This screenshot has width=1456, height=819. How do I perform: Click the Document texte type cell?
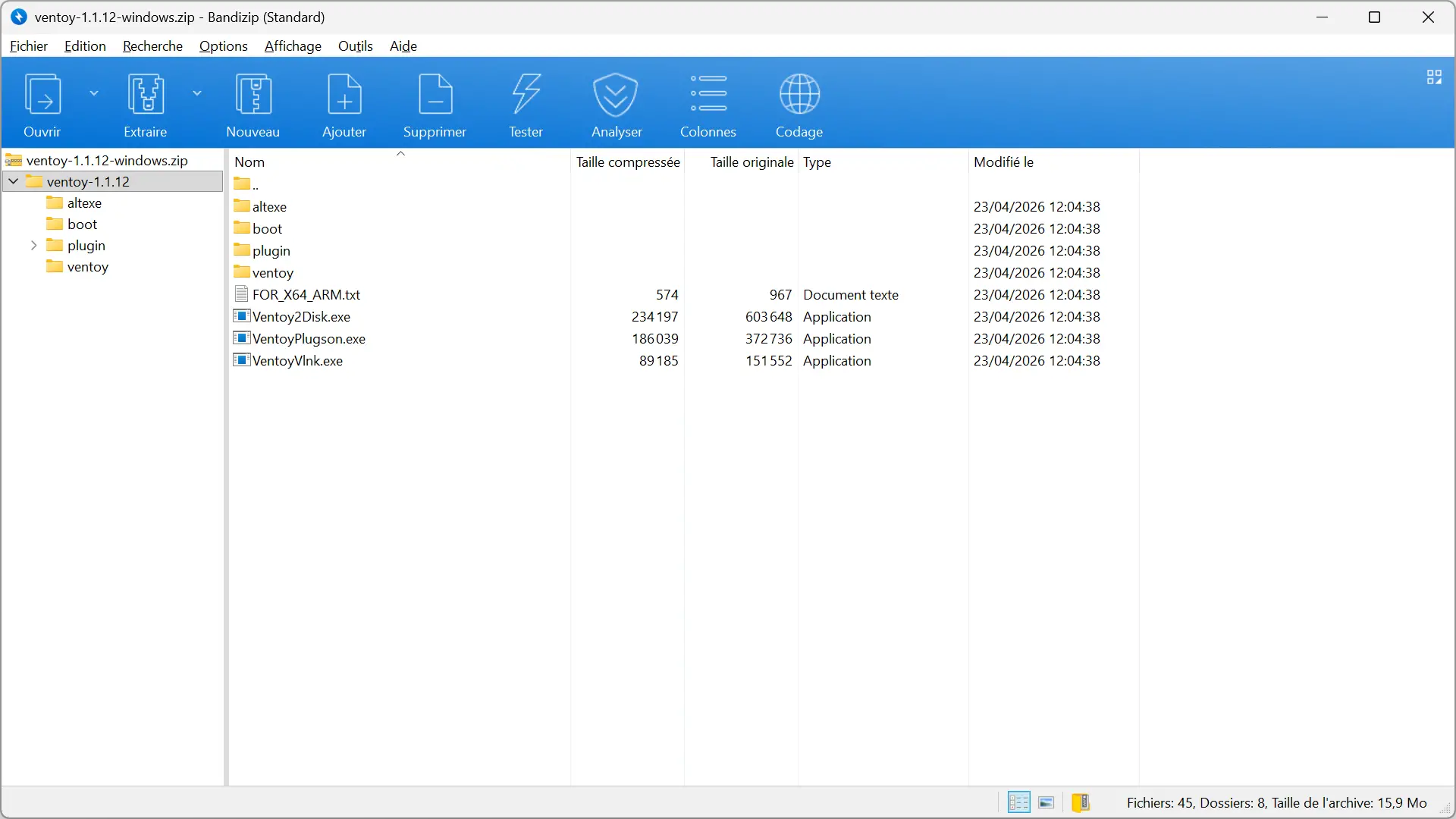tap(851, 294)
